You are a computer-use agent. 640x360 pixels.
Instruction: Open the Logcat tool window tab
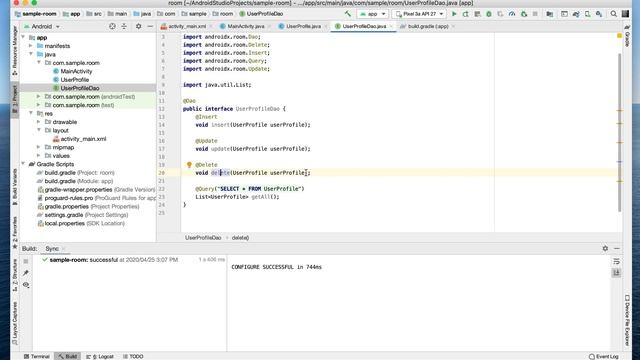(100, 356)
